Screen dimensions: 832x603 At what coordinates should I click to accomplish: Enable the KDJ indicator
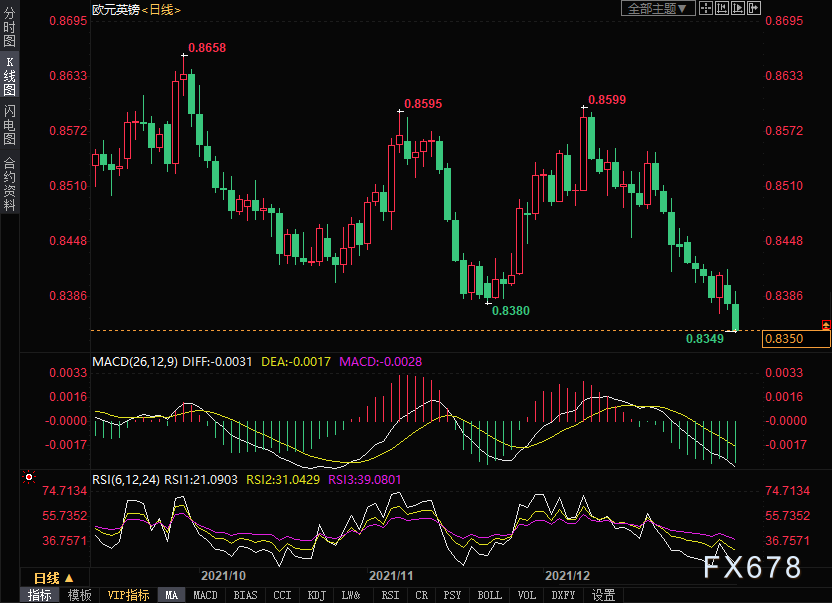pyautogui.click(x=316, y=595)
